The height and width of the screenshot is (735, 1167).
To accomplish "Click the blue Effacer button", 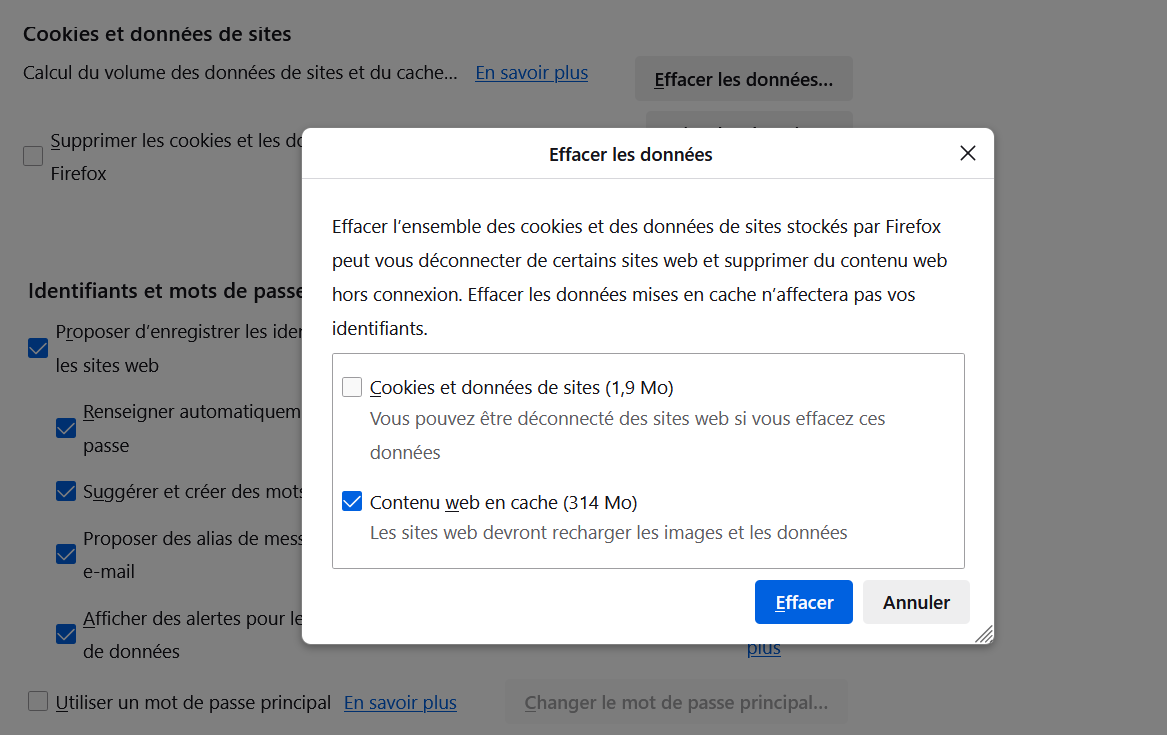I will [803, 601].
